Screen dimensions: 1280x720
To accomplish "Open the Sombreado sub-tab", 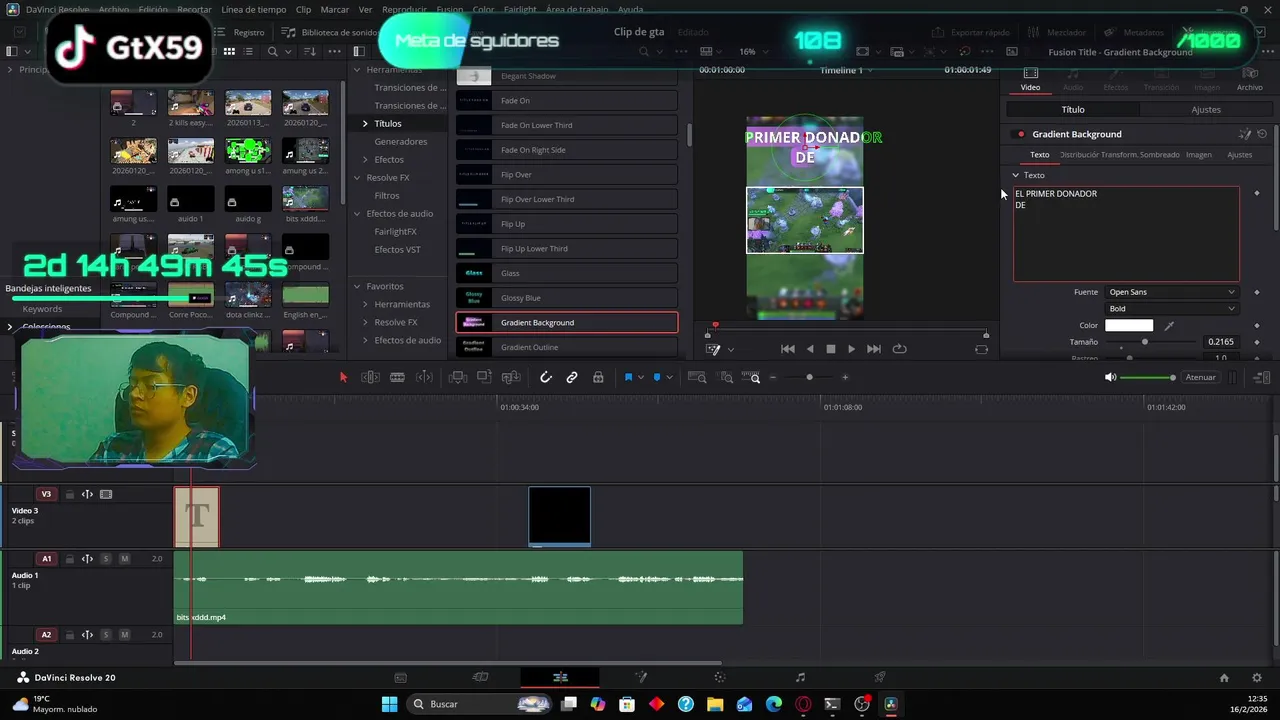I will pyautogui.click(x=1159, y=155).
